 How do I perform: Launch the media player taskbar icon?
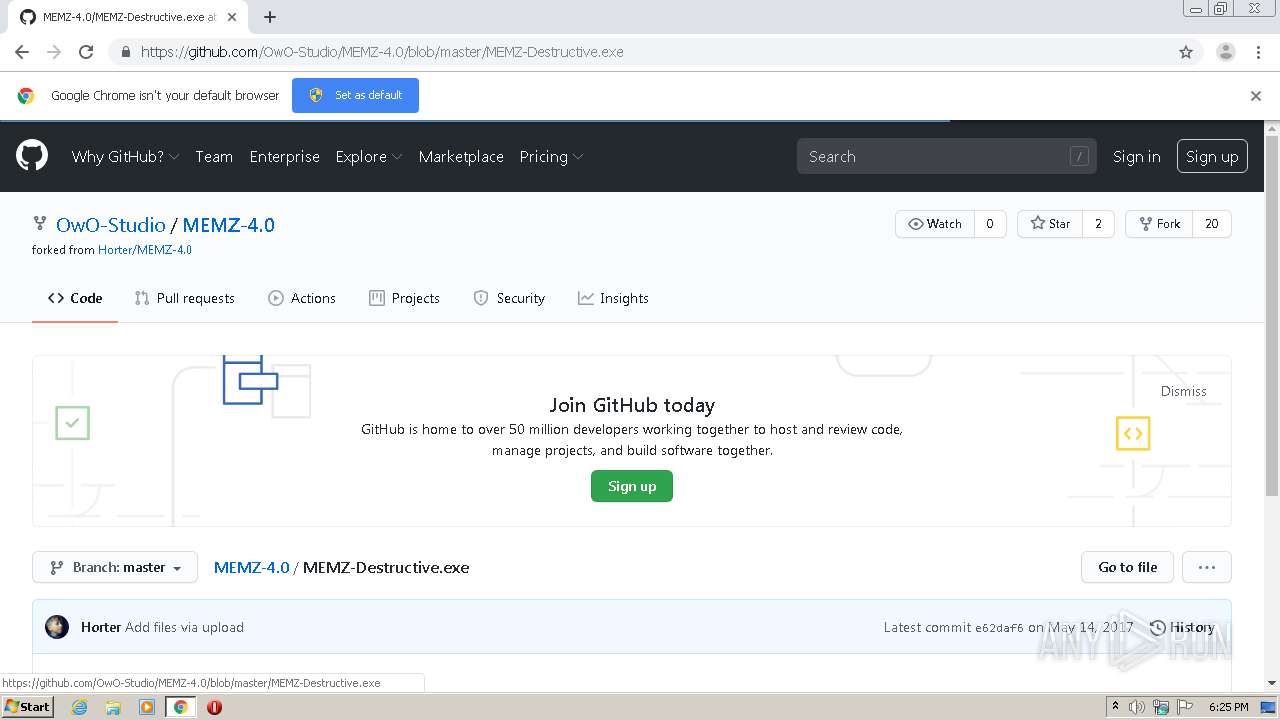coord(147,707)
